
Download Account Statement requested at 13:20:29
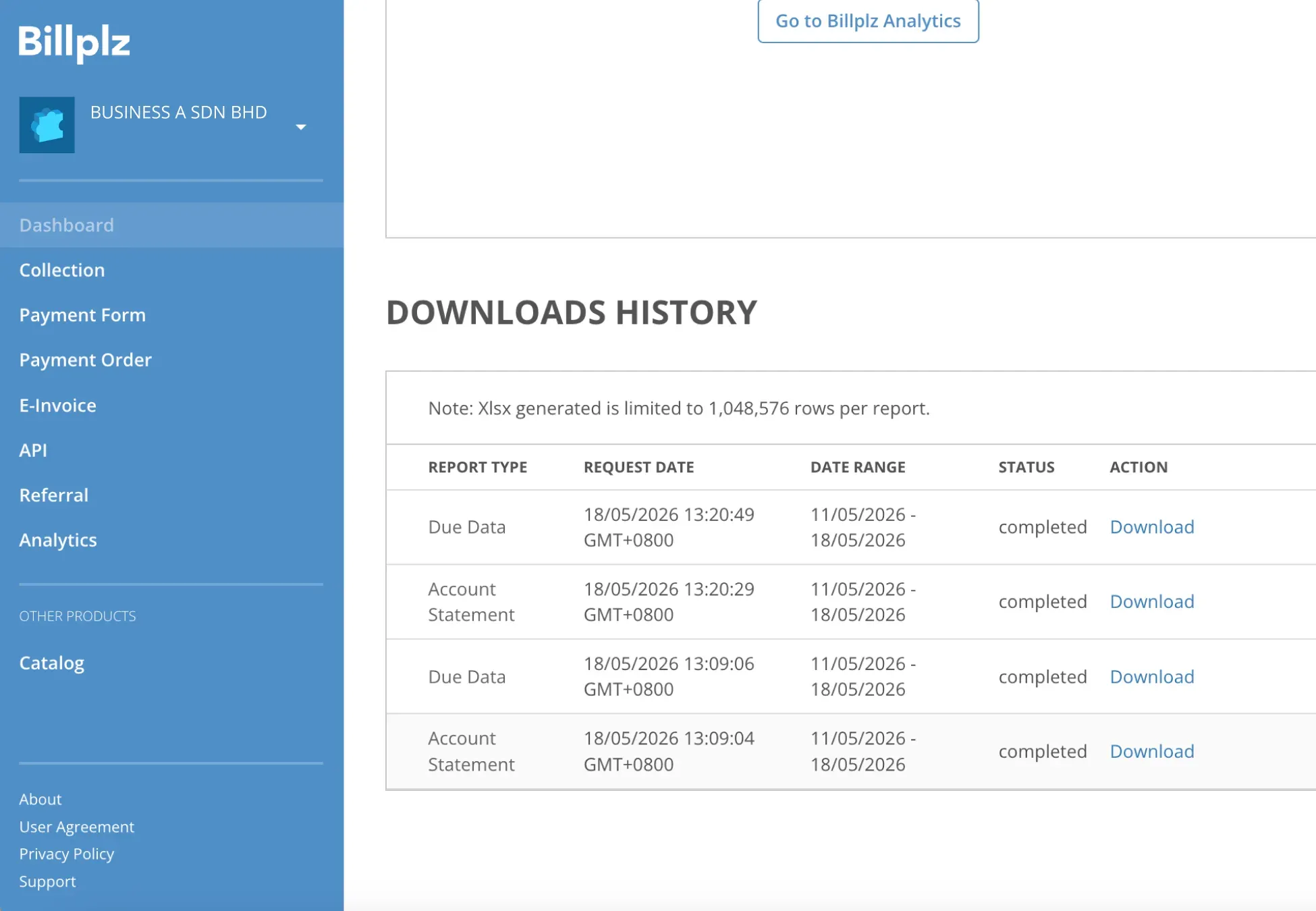click(x=1152, y=601)
